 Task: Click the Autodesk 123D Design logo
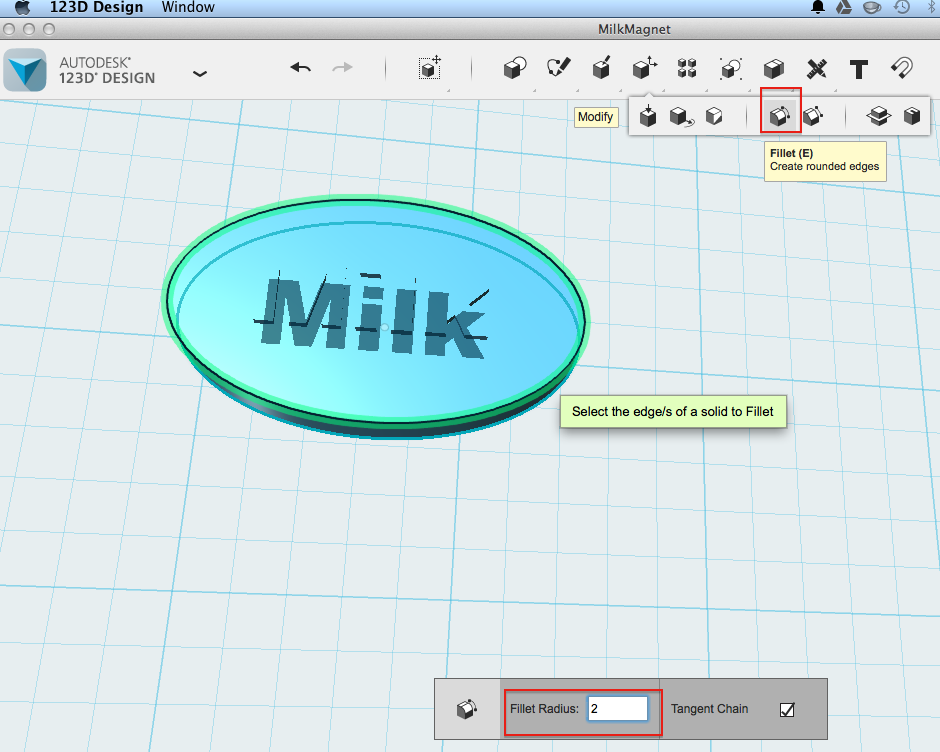click(25, 70)
